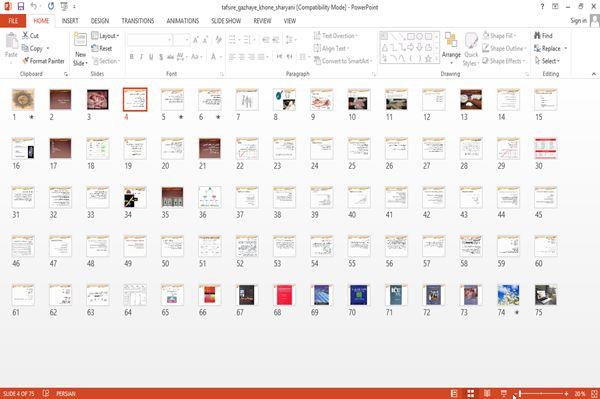Switch to Reading view in status bar
This screenshot has height=399, width=600.
point(487,393)
